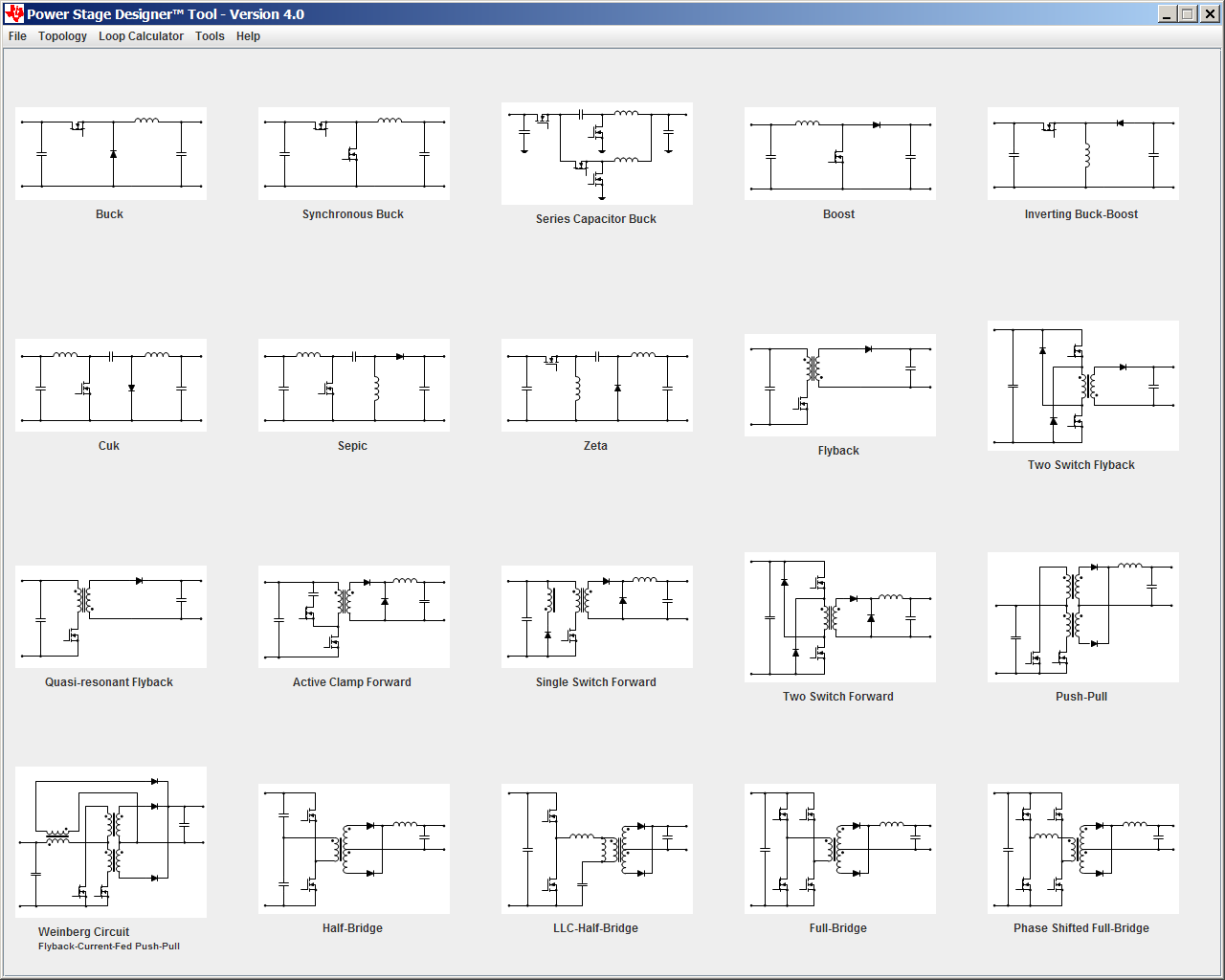The width and height of the screenshot is (1225, 980).
Task: Click the Zeta label text
Action: pos(595,446)
